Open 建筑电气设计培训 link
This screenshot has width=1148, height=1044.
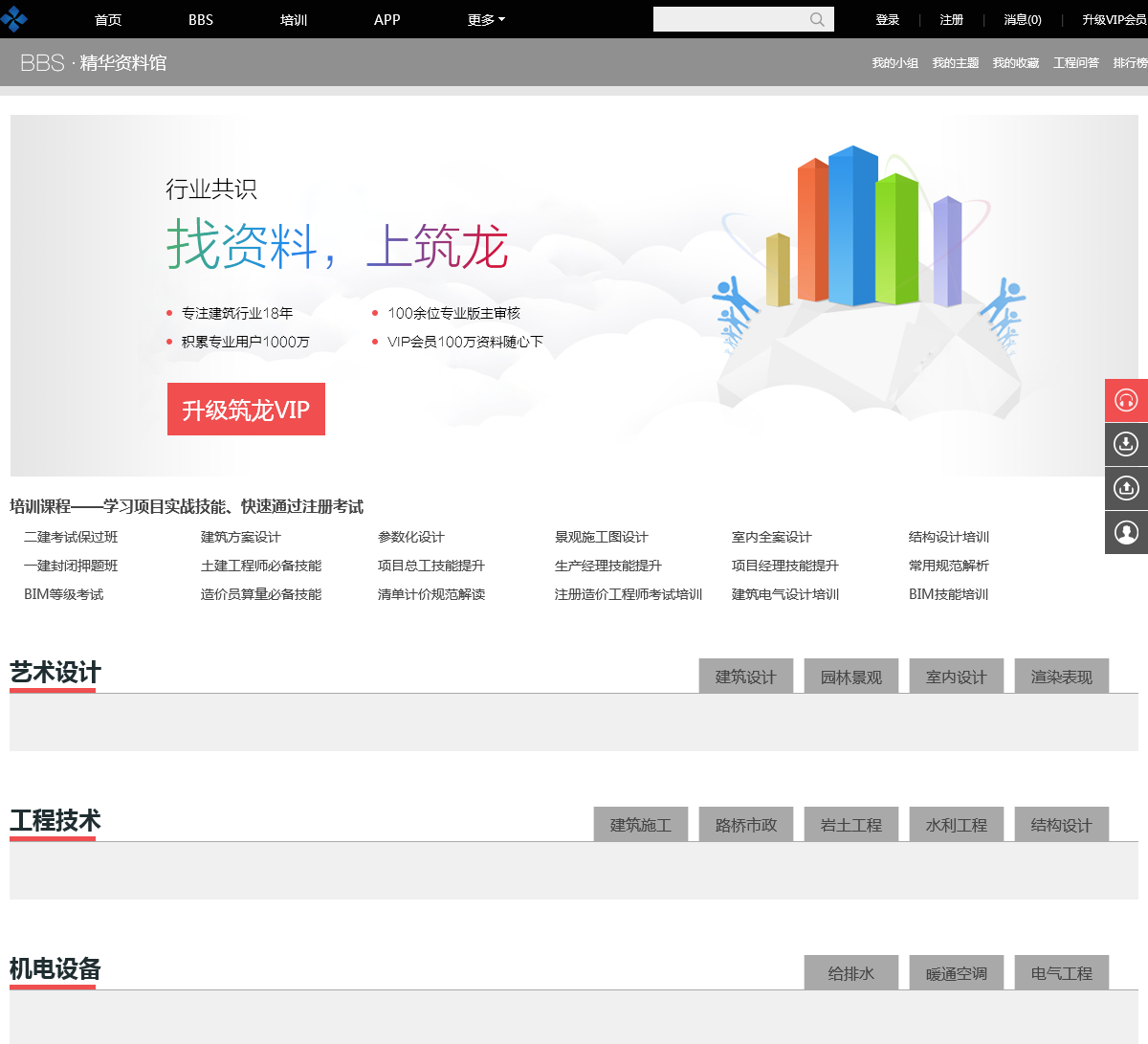(x=785, y=595)
